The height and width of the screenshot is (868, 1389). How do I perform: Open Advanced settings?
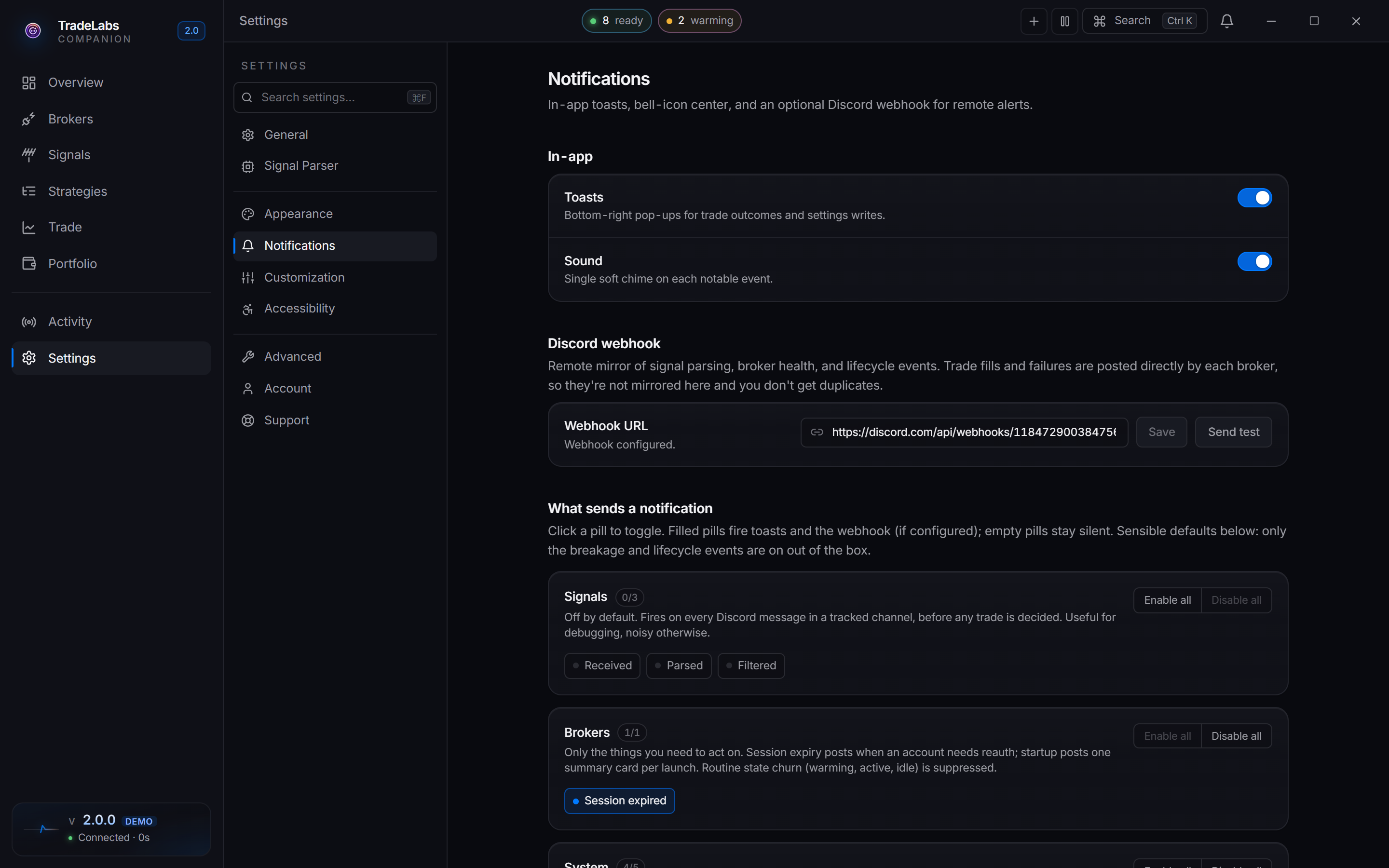pos(335,357)
